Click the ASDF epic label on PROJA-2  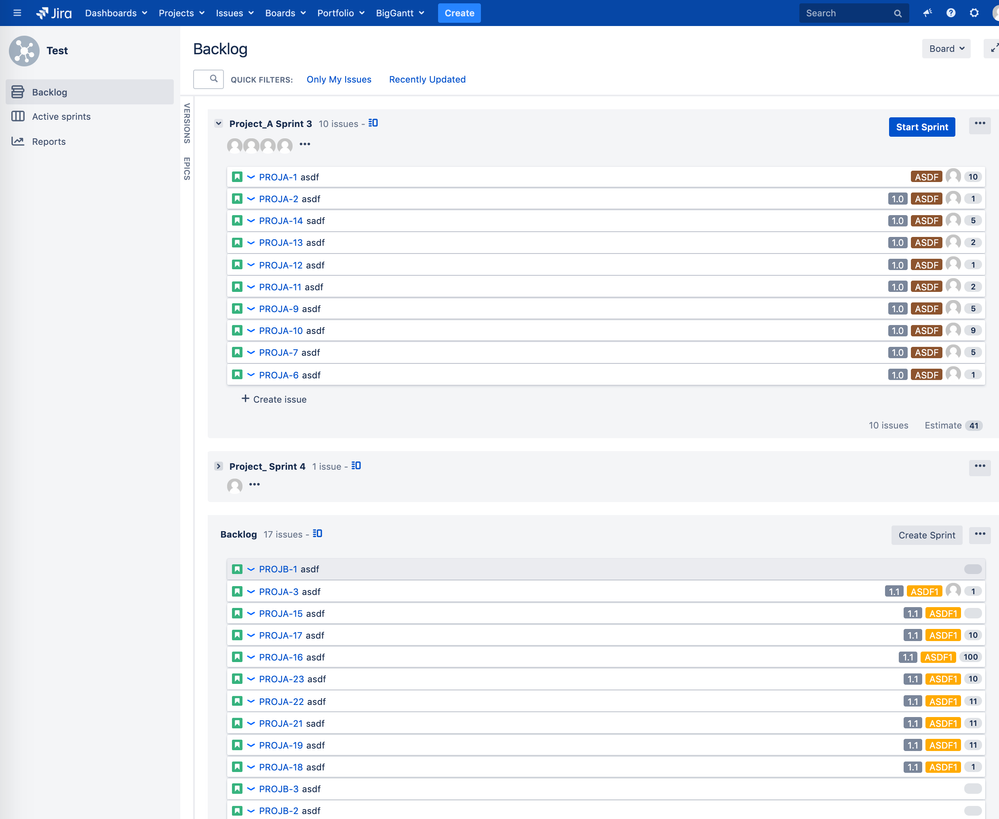pos(926,198)
